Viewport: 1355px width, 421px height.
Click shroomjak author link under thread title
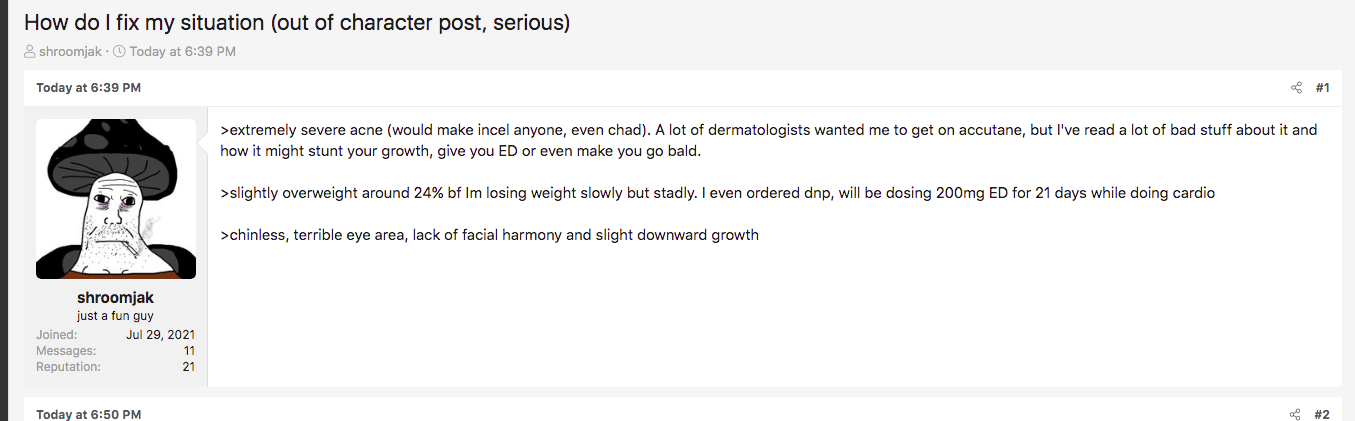pos(70,51)
